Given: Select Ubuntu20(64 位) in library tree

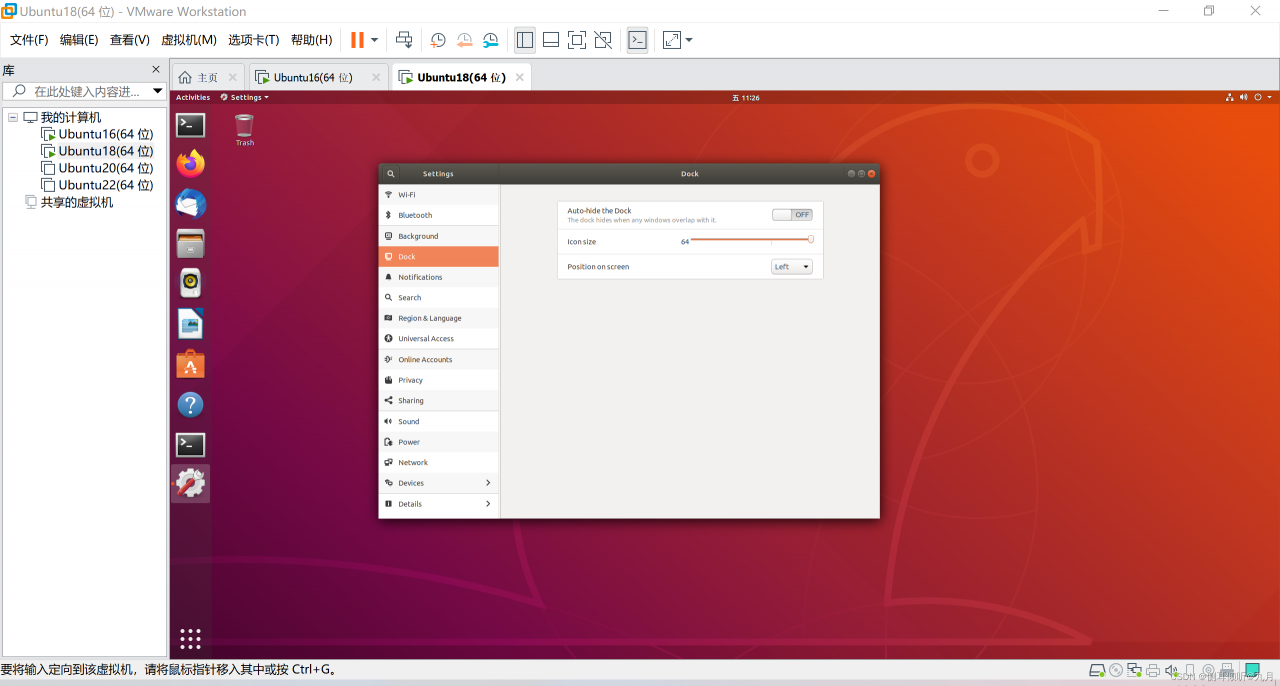Looking at the screenshot, I should tap(105, 168).
